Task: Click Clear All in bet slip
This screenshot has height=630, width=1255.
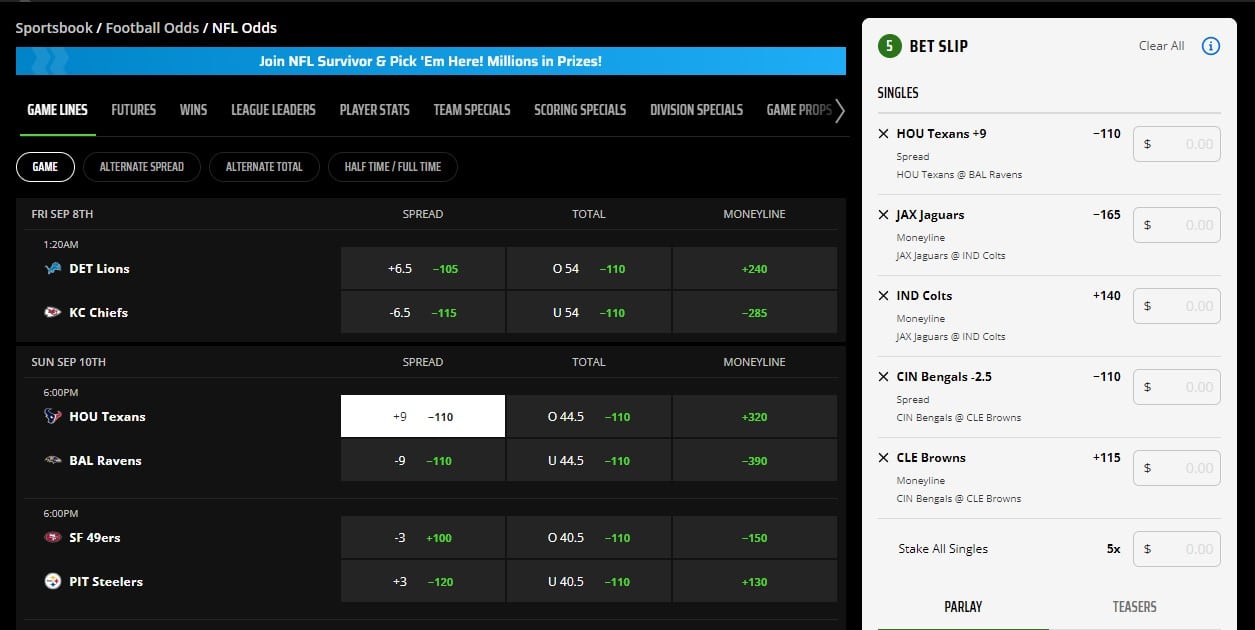Action: pyautogui.click(x=1161, y=46)
